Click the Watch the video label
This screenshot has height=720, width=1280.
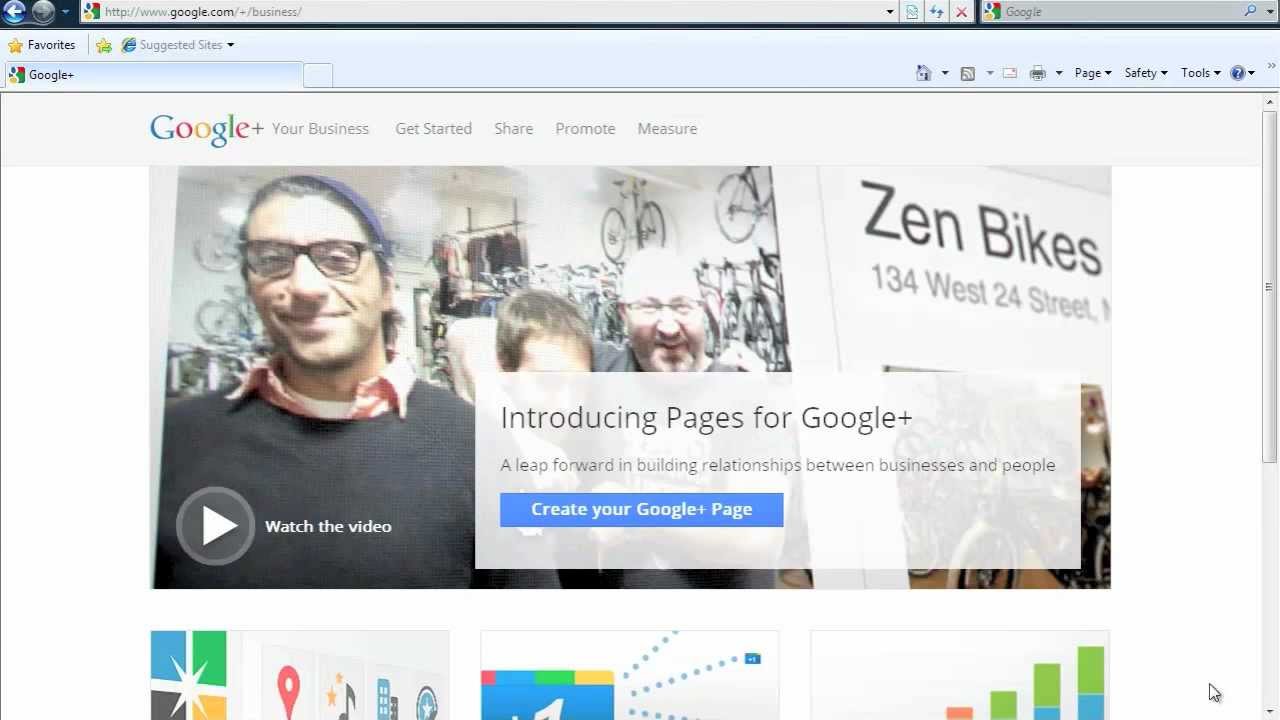tap(328, 527)
